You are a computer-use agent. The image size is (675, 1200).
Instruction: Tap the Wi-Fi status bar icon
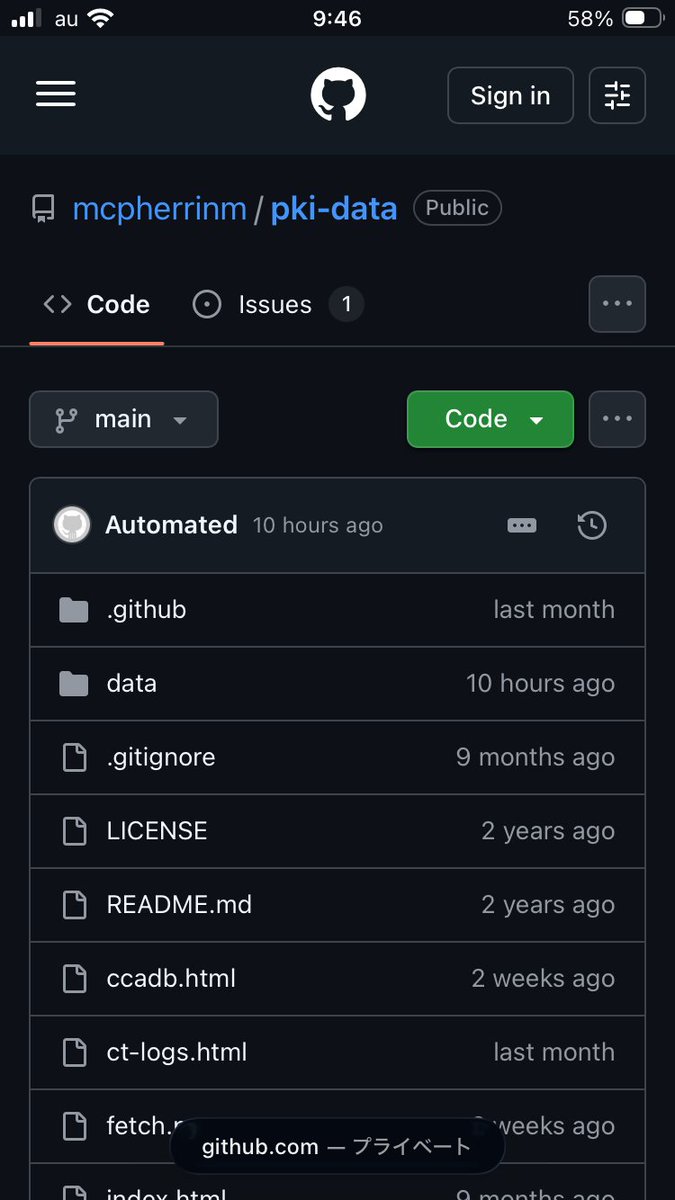pos(100,18)
